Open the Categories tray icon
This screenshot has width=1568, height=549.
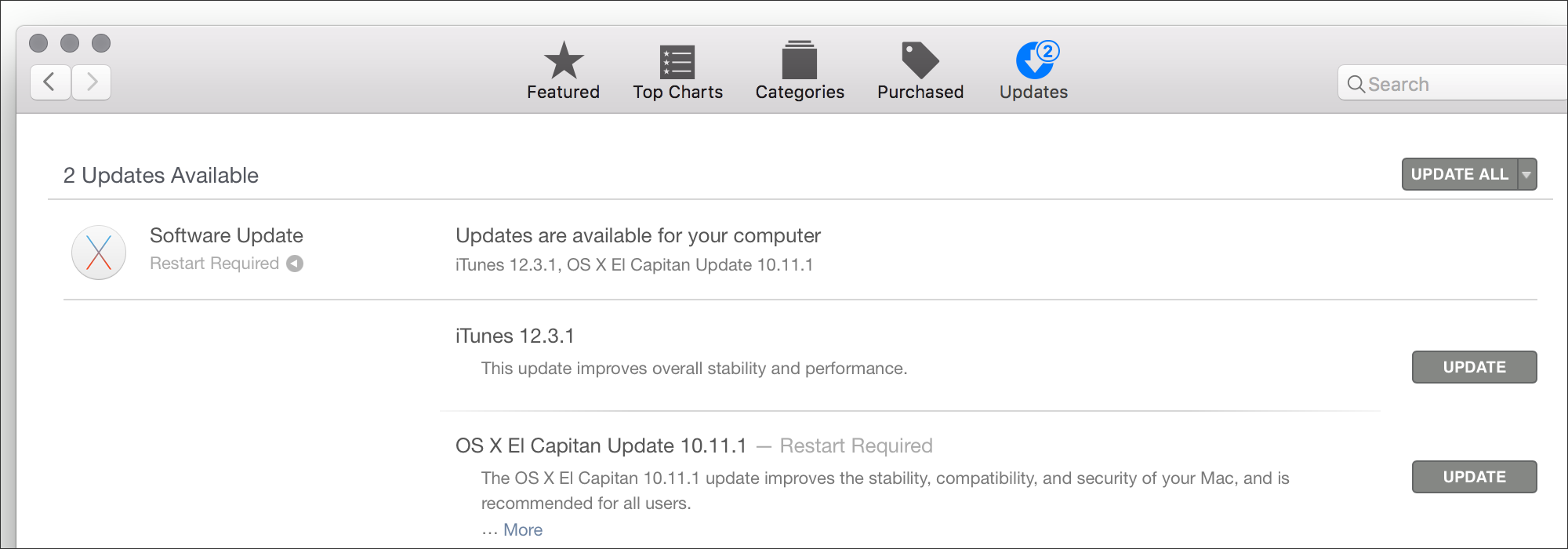(x=800, y=60)
